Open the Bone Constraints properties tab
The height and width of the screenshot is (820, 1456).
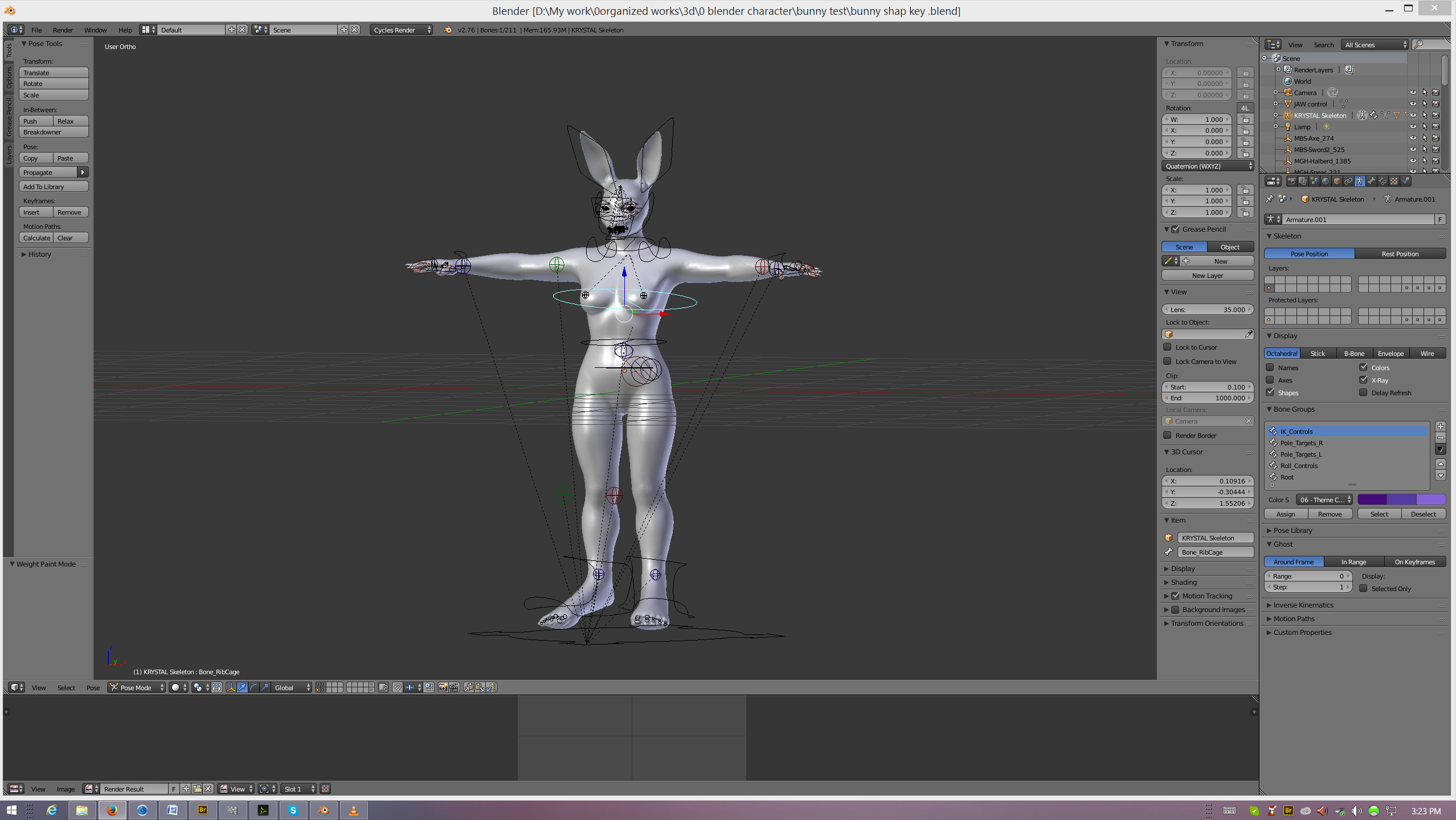click(1383, 181)
